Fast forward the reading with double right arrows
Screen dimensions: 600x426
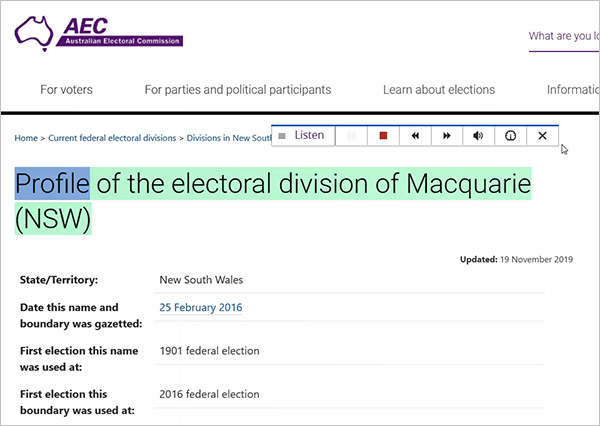point(447,135)
